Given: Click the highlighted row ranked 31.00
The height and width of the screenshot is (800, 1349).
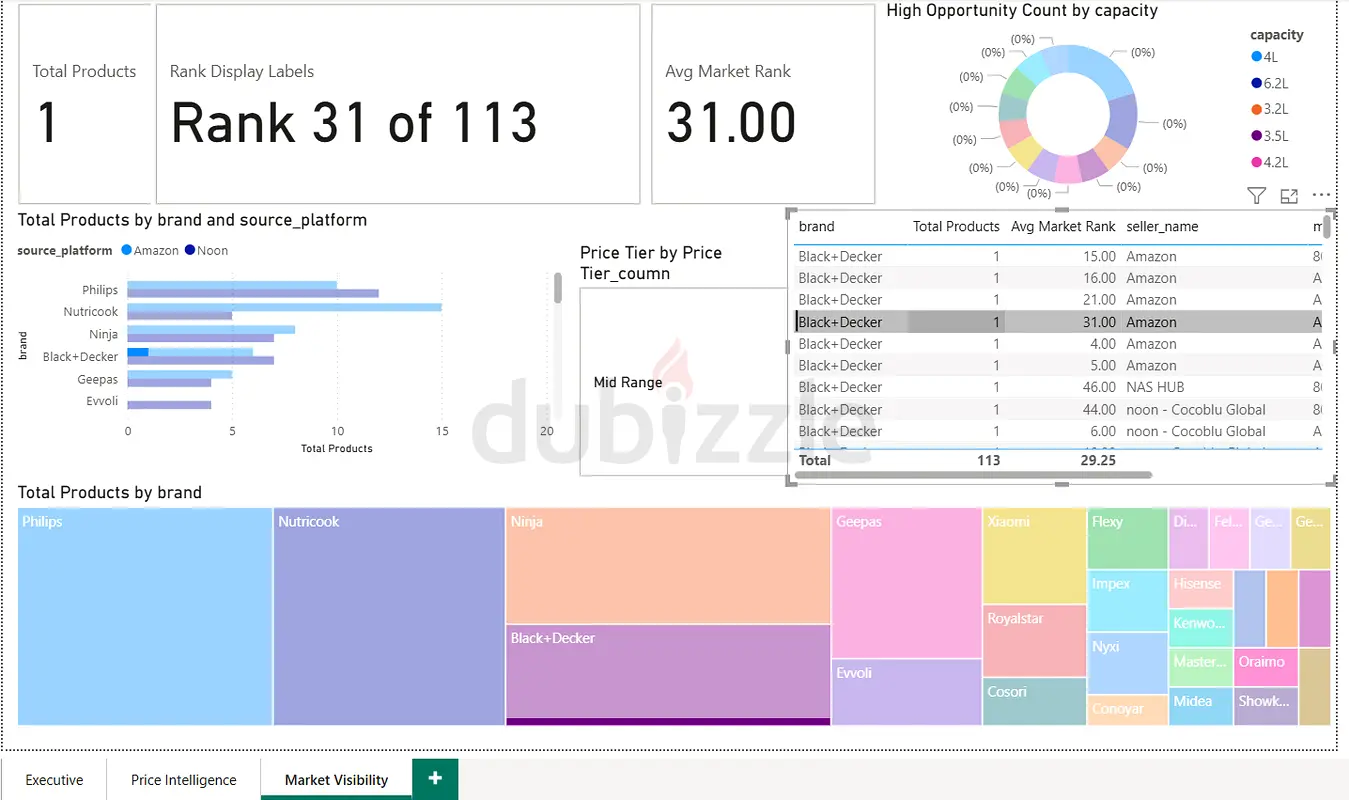Looking at the screenshot, I should coord(1059,322).
